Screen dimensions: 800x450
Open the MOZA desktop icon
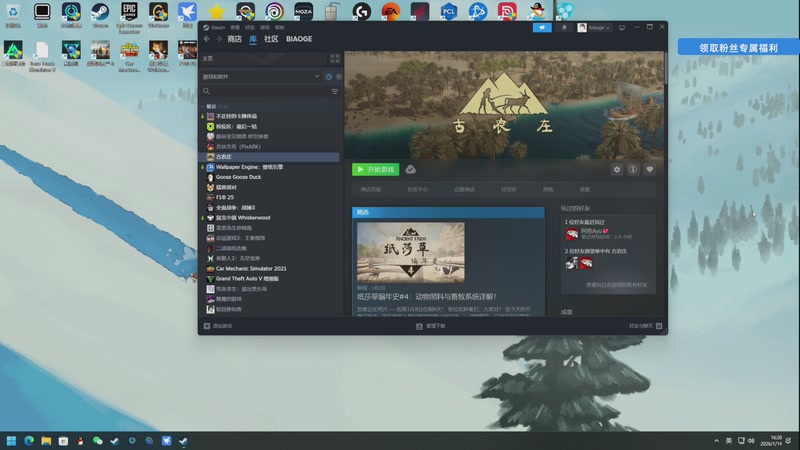304,11
